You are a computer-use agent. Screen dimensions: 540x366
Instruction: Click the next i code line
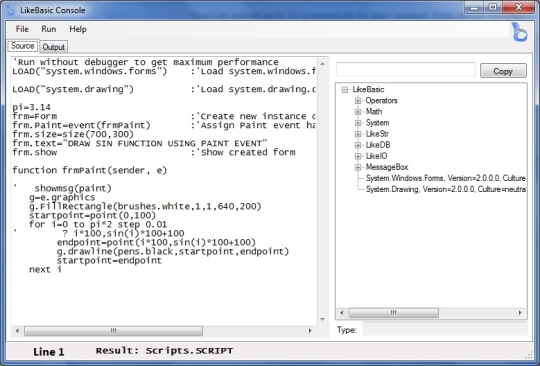tap(45, 270)
